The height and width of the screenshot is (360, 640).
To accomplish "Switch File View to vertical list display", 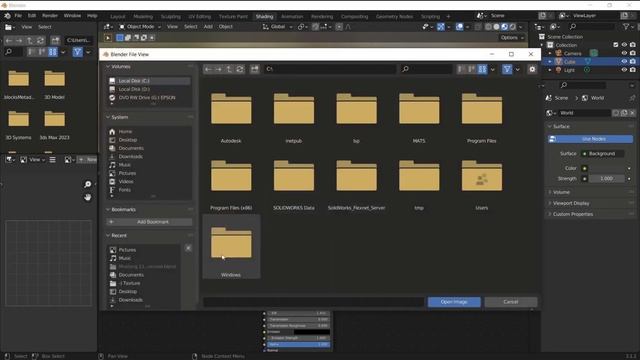I will point(461,69).
